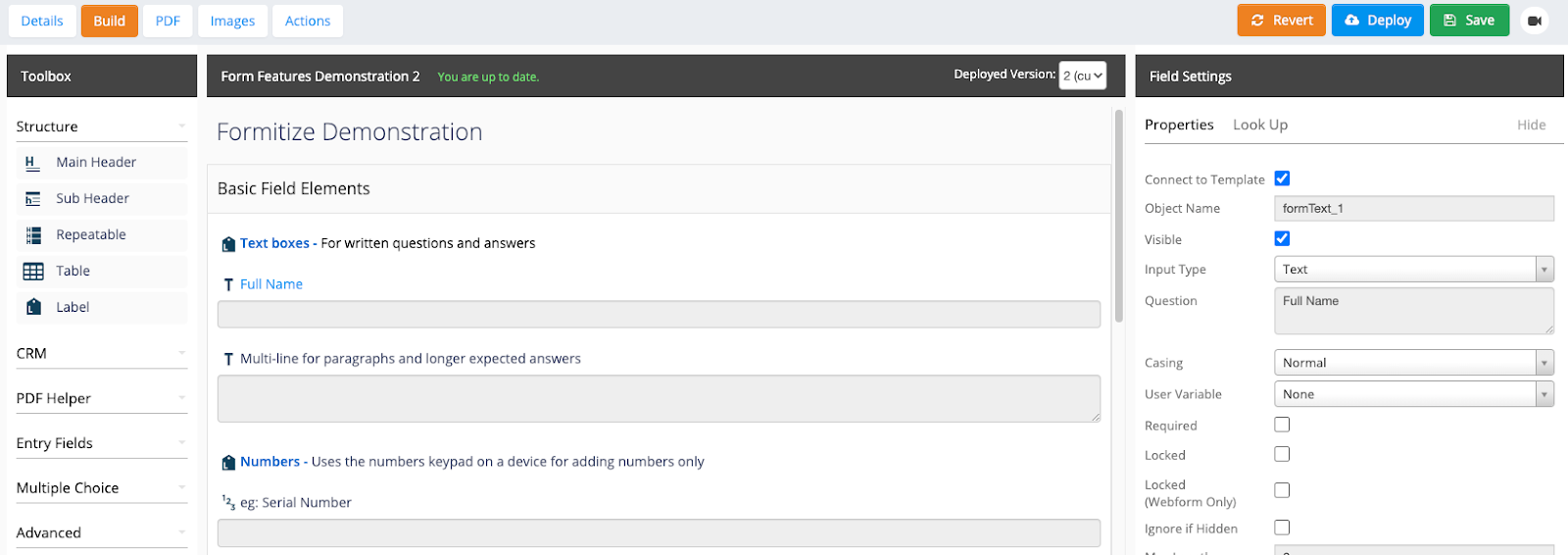Click the Serial Number input field

pos(659,532)
